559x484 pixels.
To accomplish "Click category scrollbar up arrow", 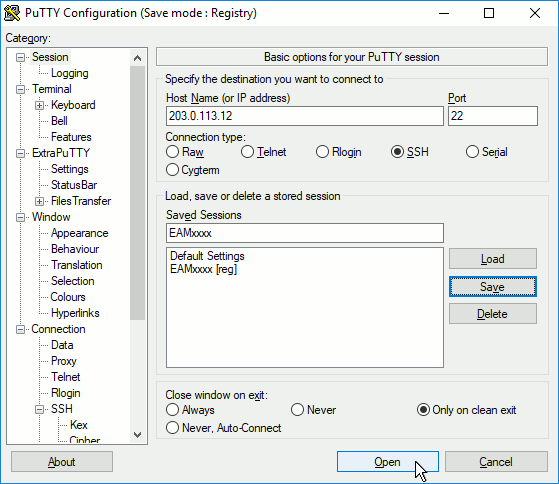I will (138, 58).
